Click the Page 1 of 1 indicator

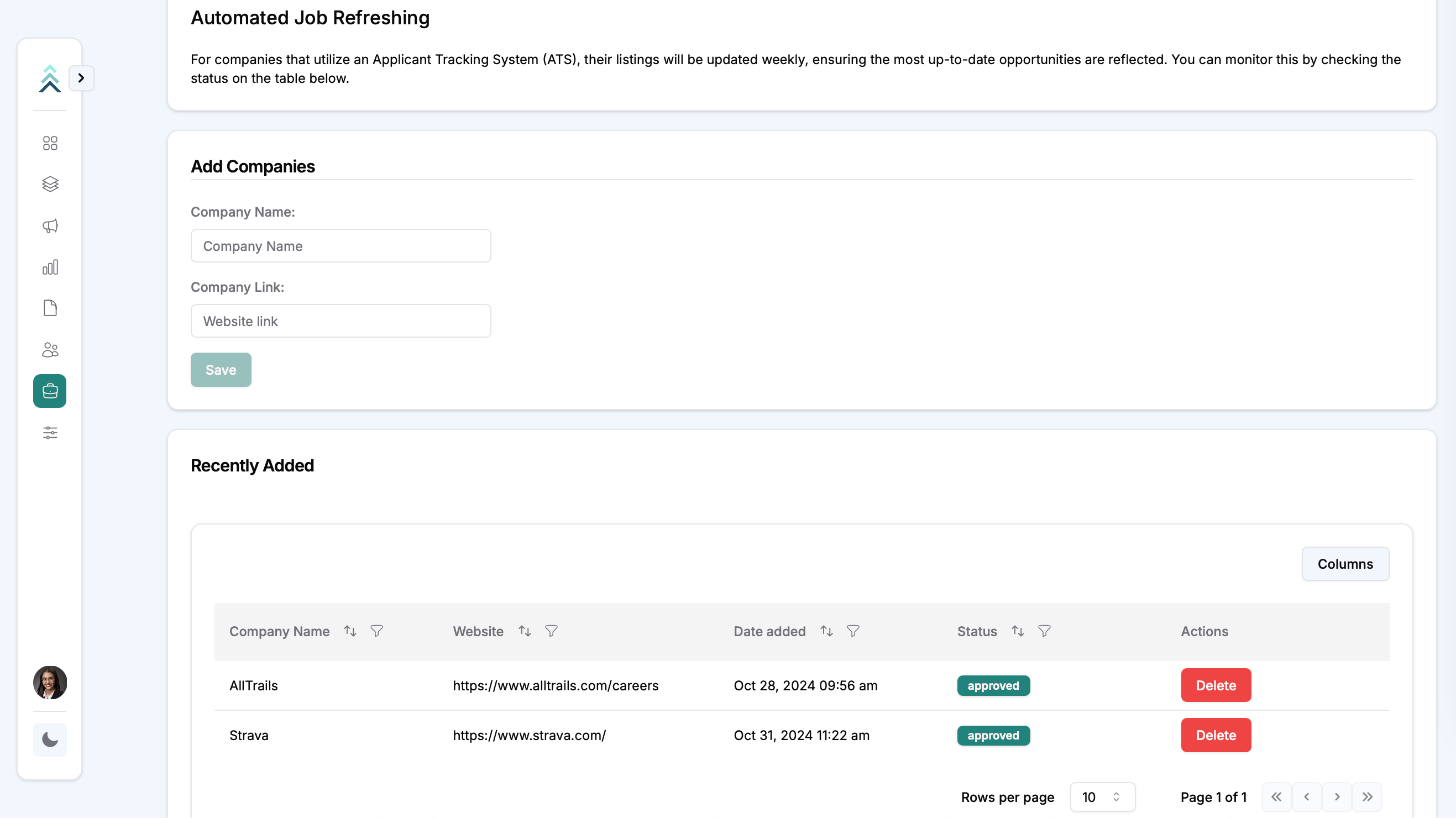(x=1213, y=797)
